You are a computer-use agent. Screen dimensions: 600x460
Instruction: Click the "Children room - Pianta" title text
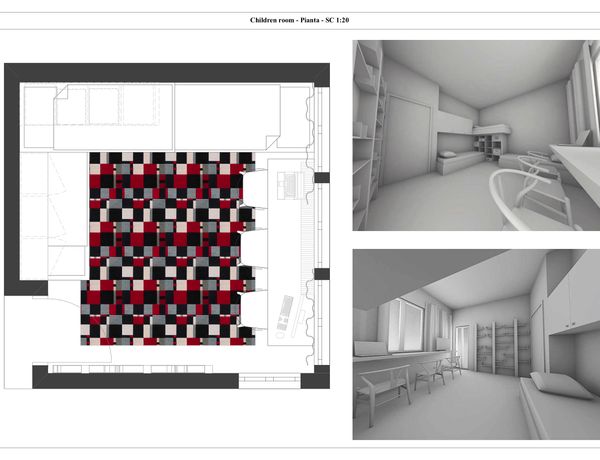(299, 20)
